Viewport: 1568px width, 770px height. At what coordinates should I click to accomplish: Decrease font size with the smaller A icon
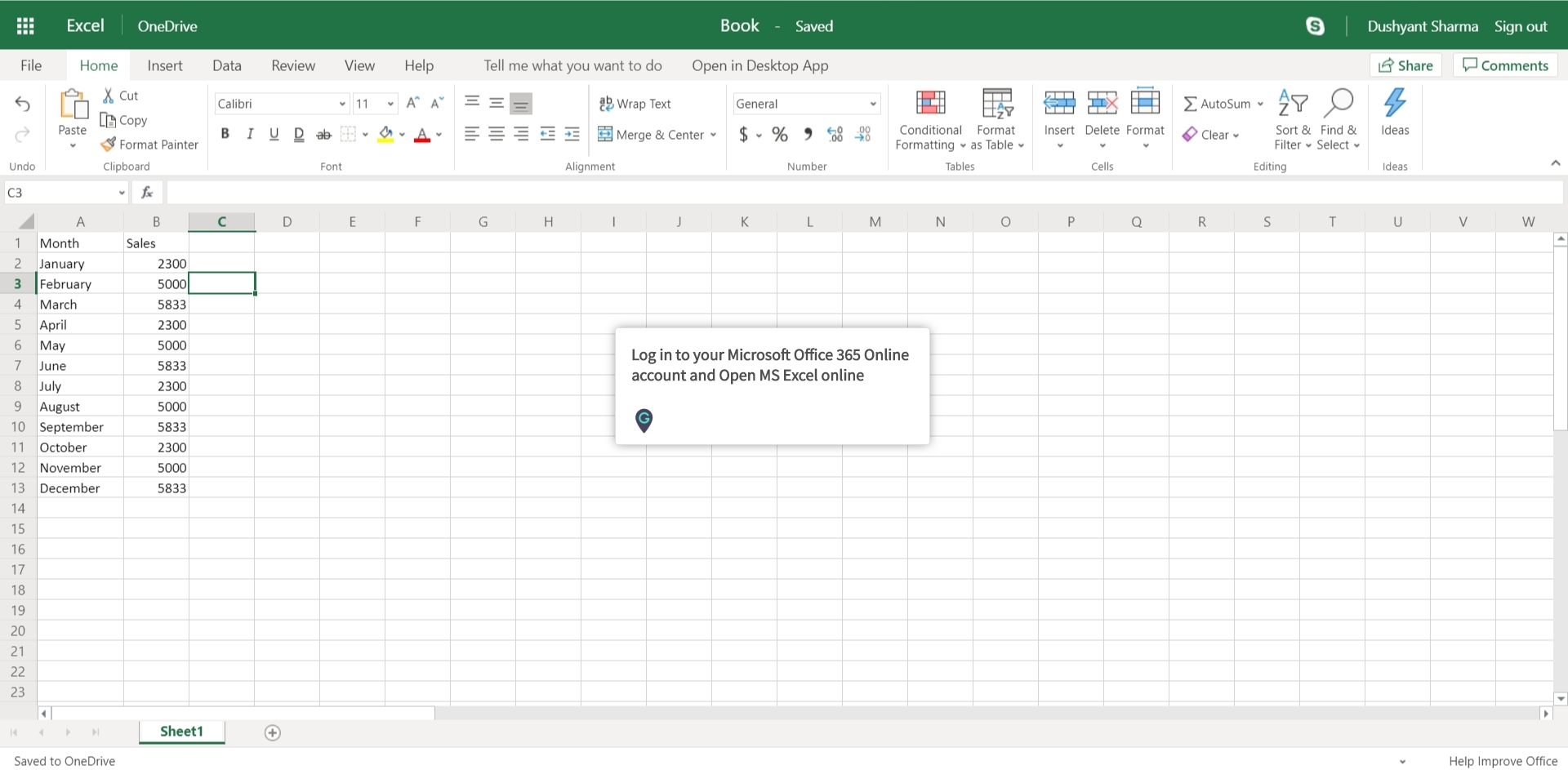[437, 103]
